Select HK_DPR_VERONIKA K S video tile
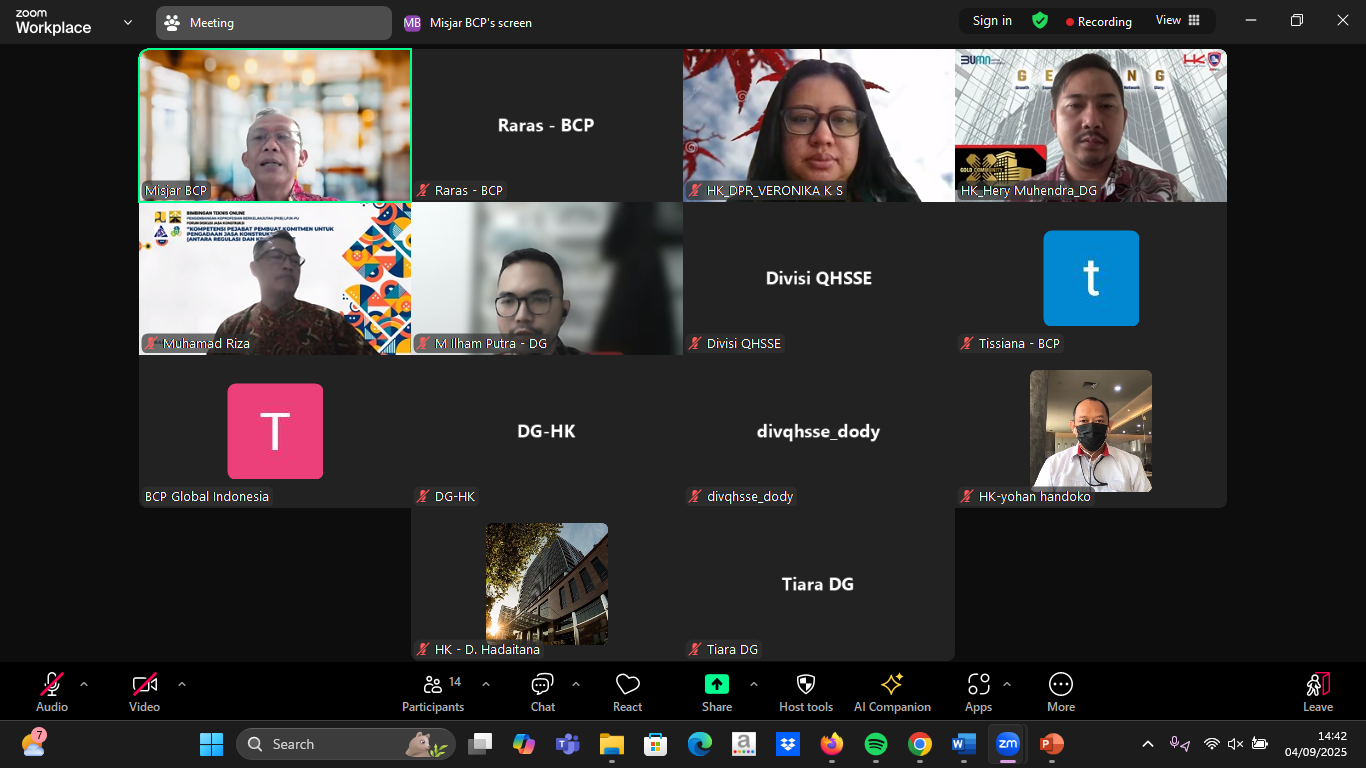This screenshot has height=768, width=1366. click(819, 125)
